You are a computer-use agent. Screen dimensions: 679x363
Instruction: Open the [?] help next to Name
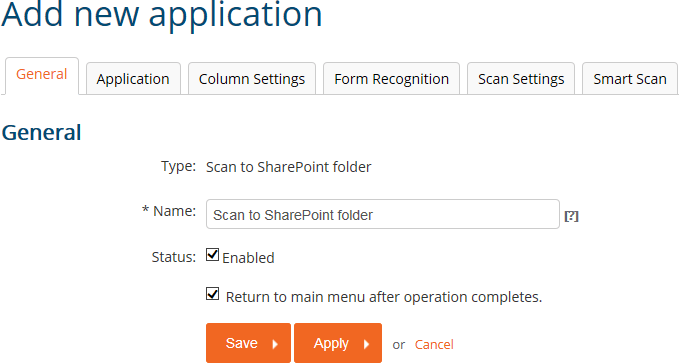(572, 216)
